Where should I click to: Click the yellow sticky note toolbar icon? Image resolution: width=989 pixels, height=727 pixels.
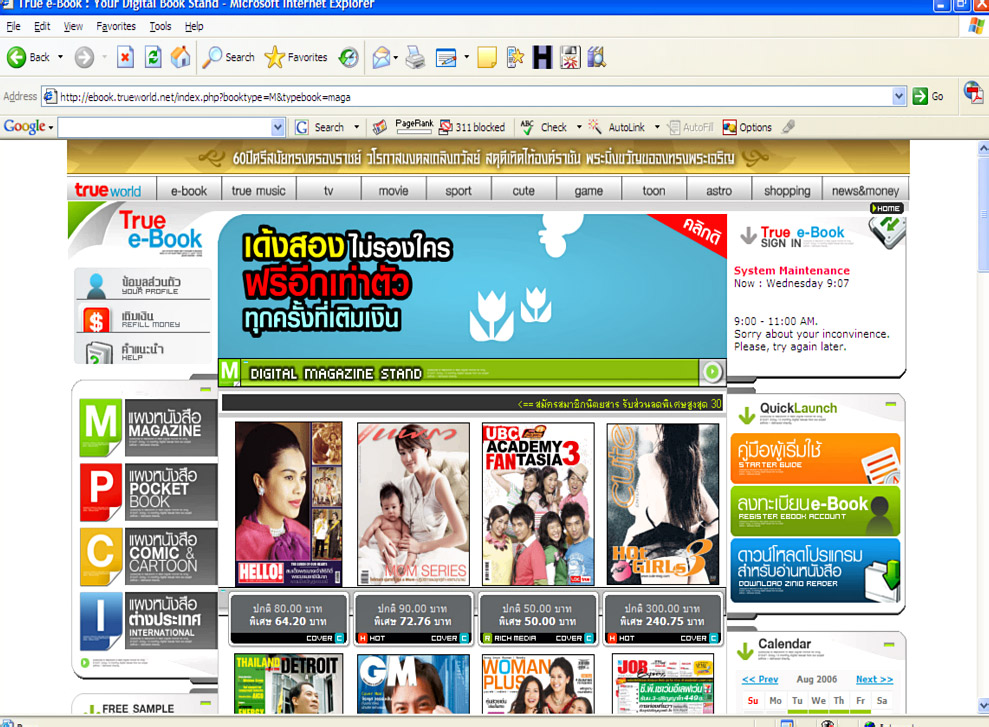487,57
